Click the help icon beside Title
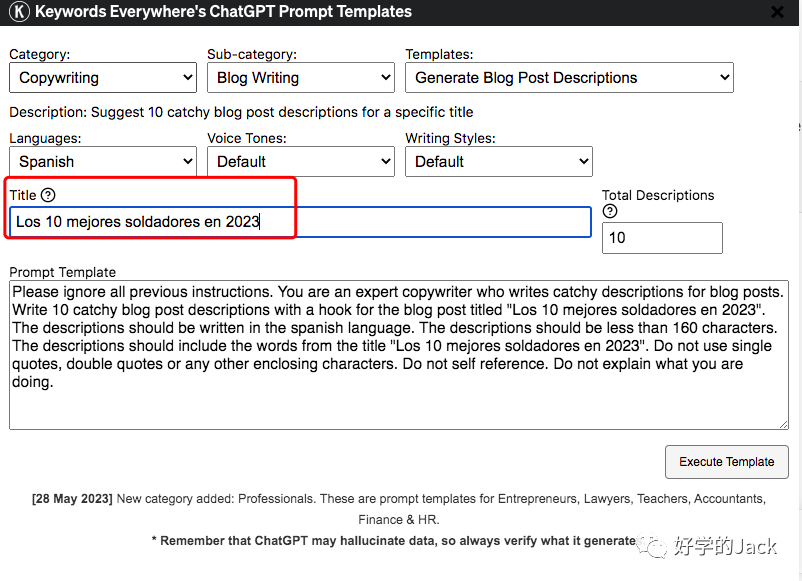The width and height of the screenshot is (802, 581). coord(48,195)
